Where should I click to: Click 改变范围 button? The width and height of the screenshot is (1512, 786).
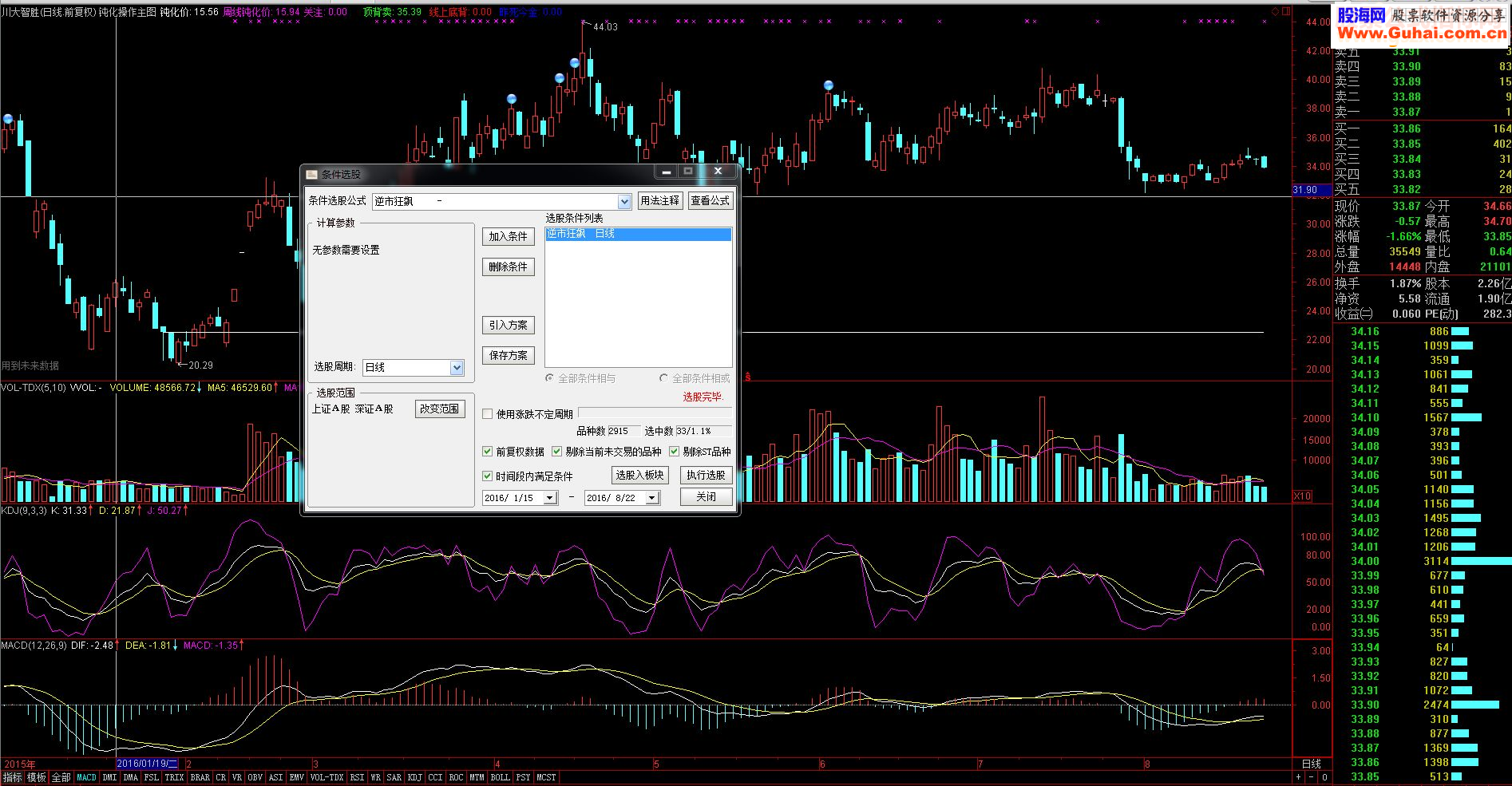coord(440,409)
